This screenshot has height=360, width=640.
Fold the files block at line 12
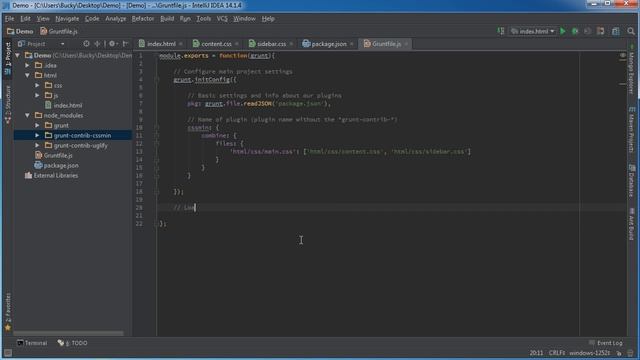pos(157,144)
